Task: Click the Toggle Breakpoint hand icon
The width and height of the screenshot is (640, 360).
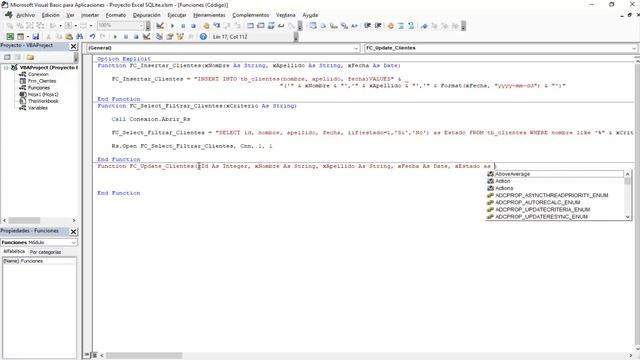Action: (x=206, y=26)
